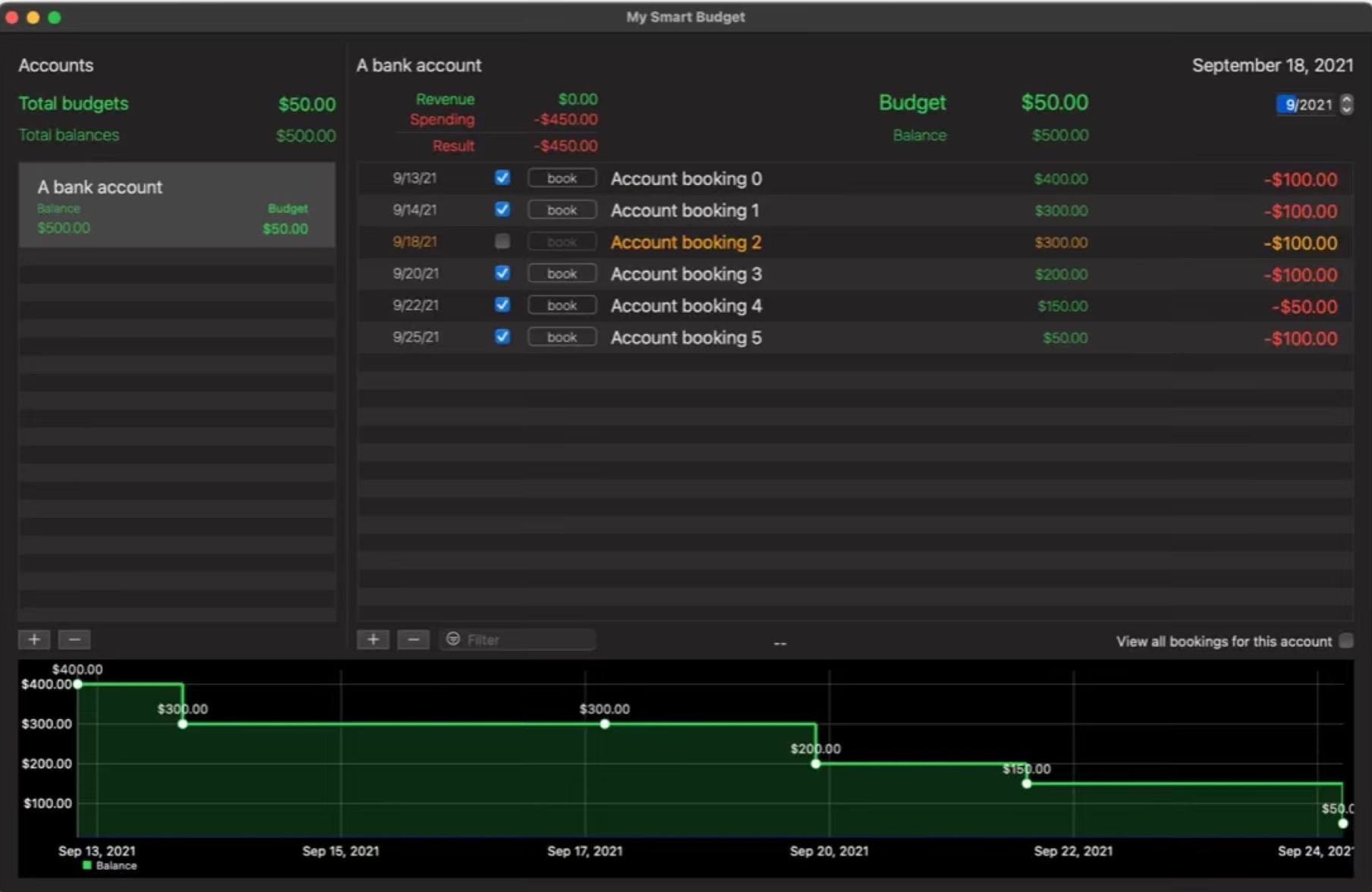Click the $400.00 starting point on balance chart
The image size is (1372, 892).
(x=78, y=683)
